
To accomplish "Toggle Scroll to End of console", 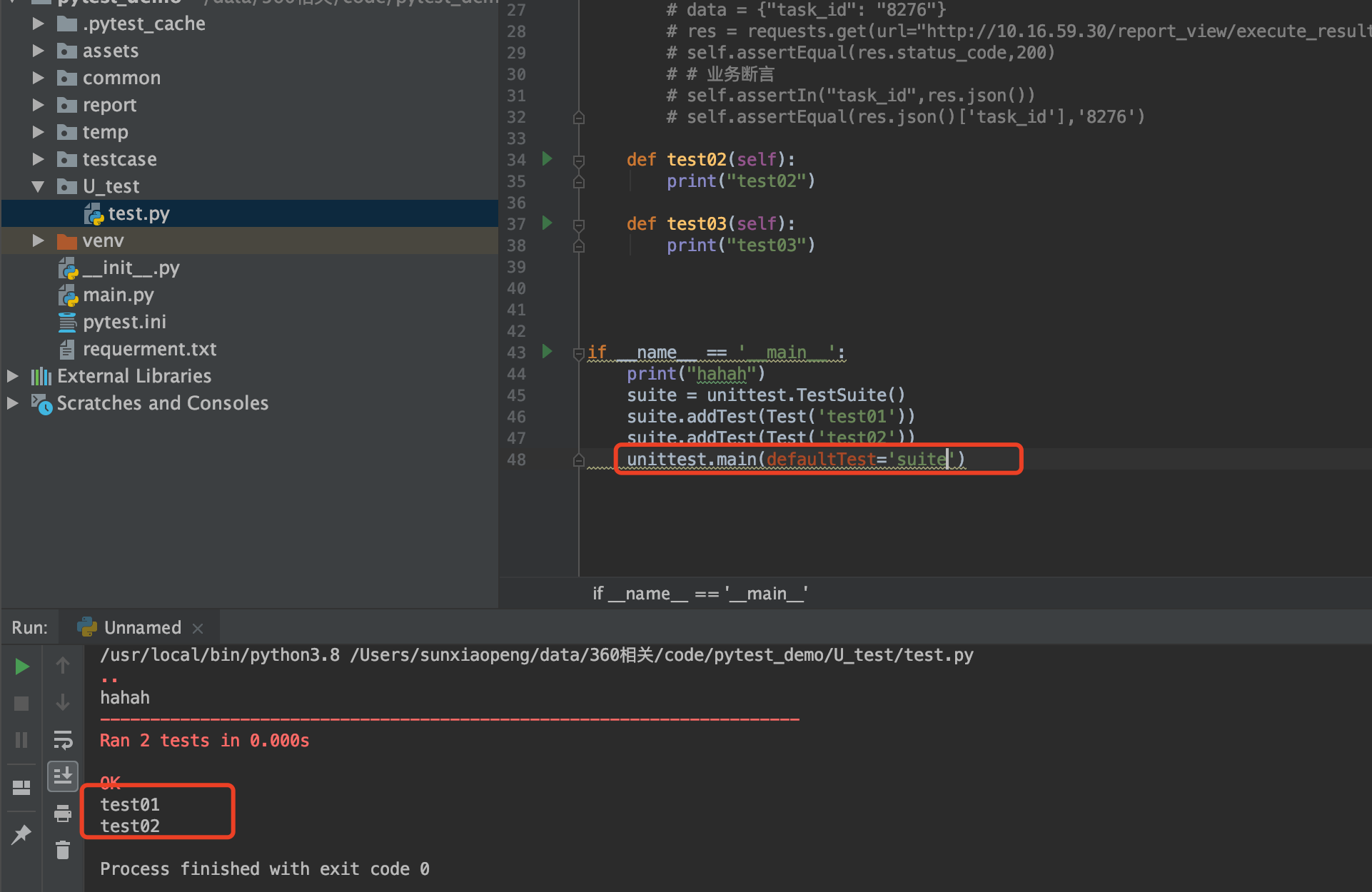I will 63,776.
